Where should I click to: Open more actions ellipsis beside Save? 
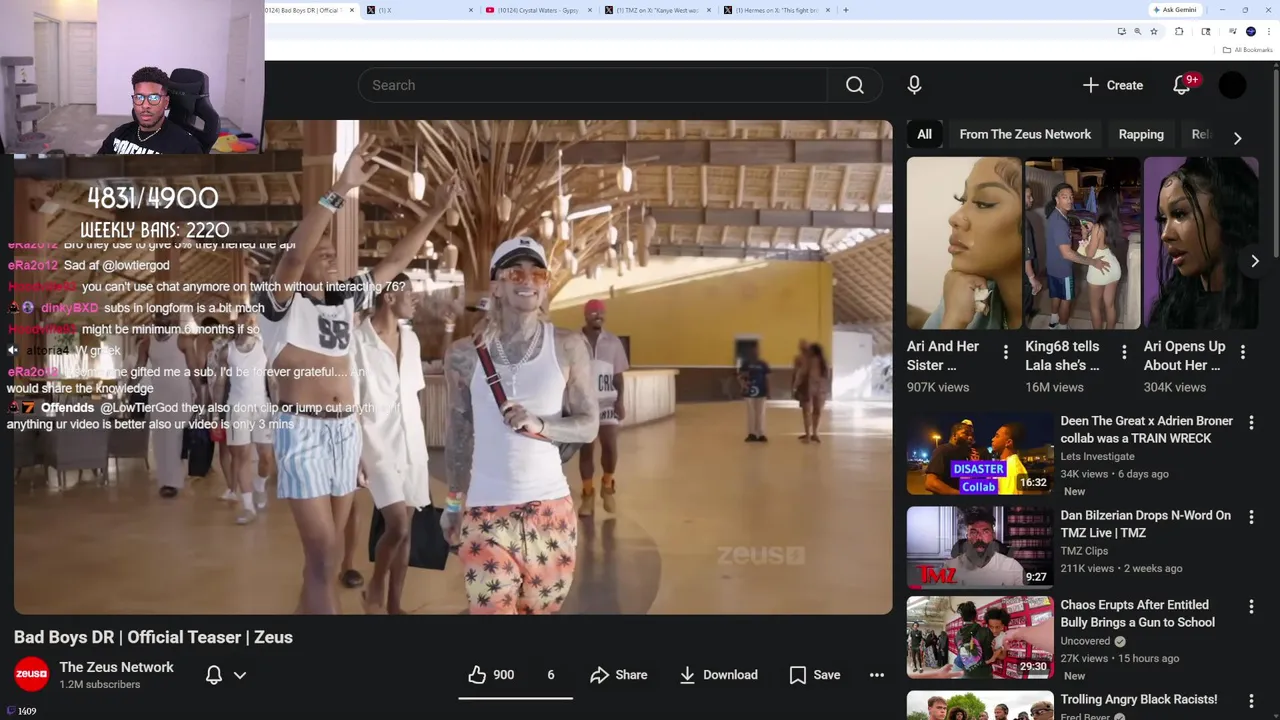tap(877, 675)
